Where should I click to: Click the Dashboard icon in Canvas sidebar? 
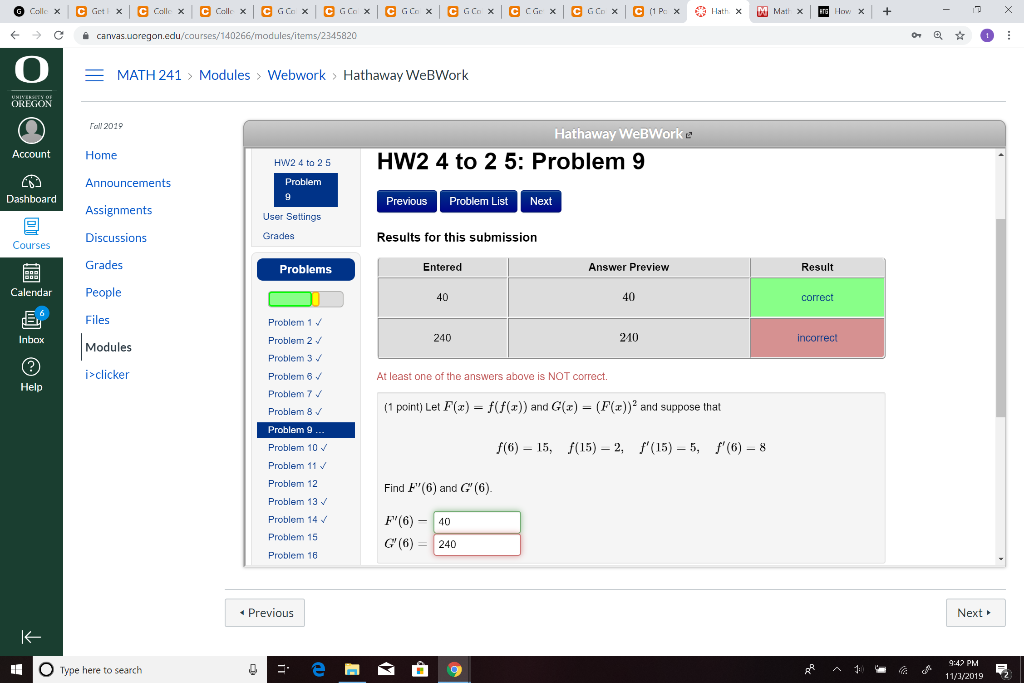click(x=31, y=180)
